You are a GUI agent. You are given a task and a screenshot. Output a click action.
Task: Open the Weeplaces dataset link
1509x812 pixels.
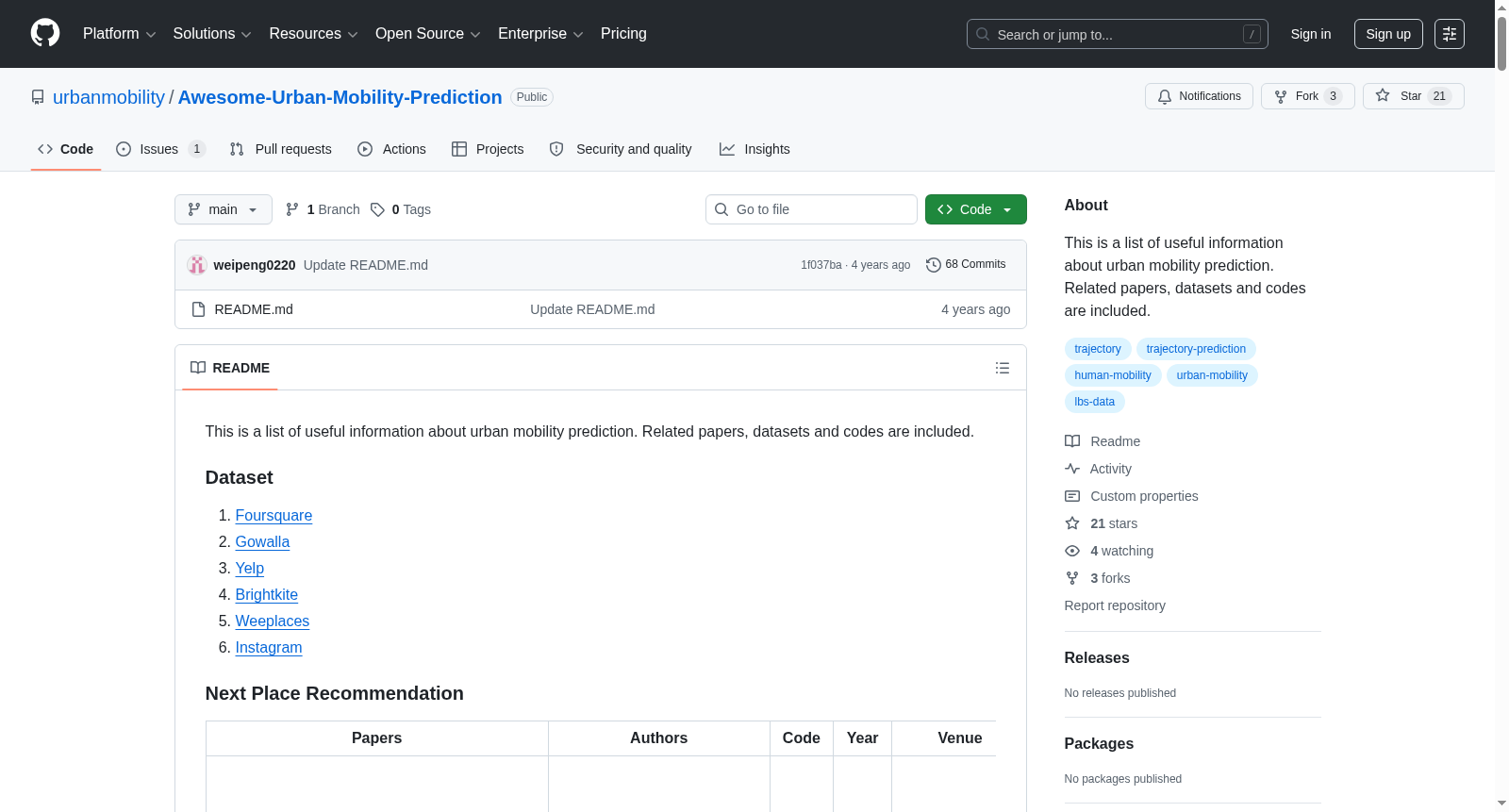[273, 621]
